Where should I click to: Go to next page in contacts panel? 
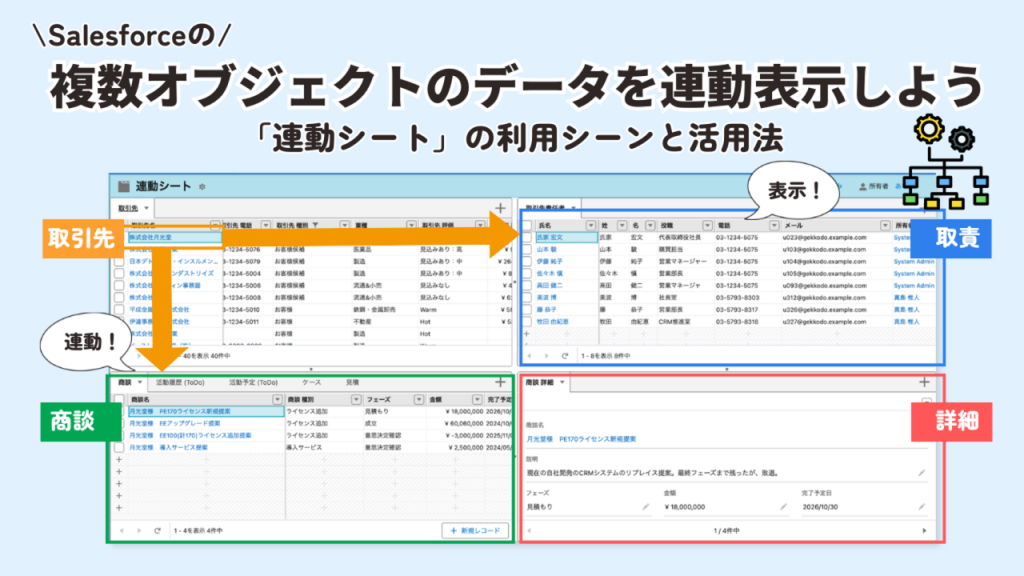tap(547, 356)
